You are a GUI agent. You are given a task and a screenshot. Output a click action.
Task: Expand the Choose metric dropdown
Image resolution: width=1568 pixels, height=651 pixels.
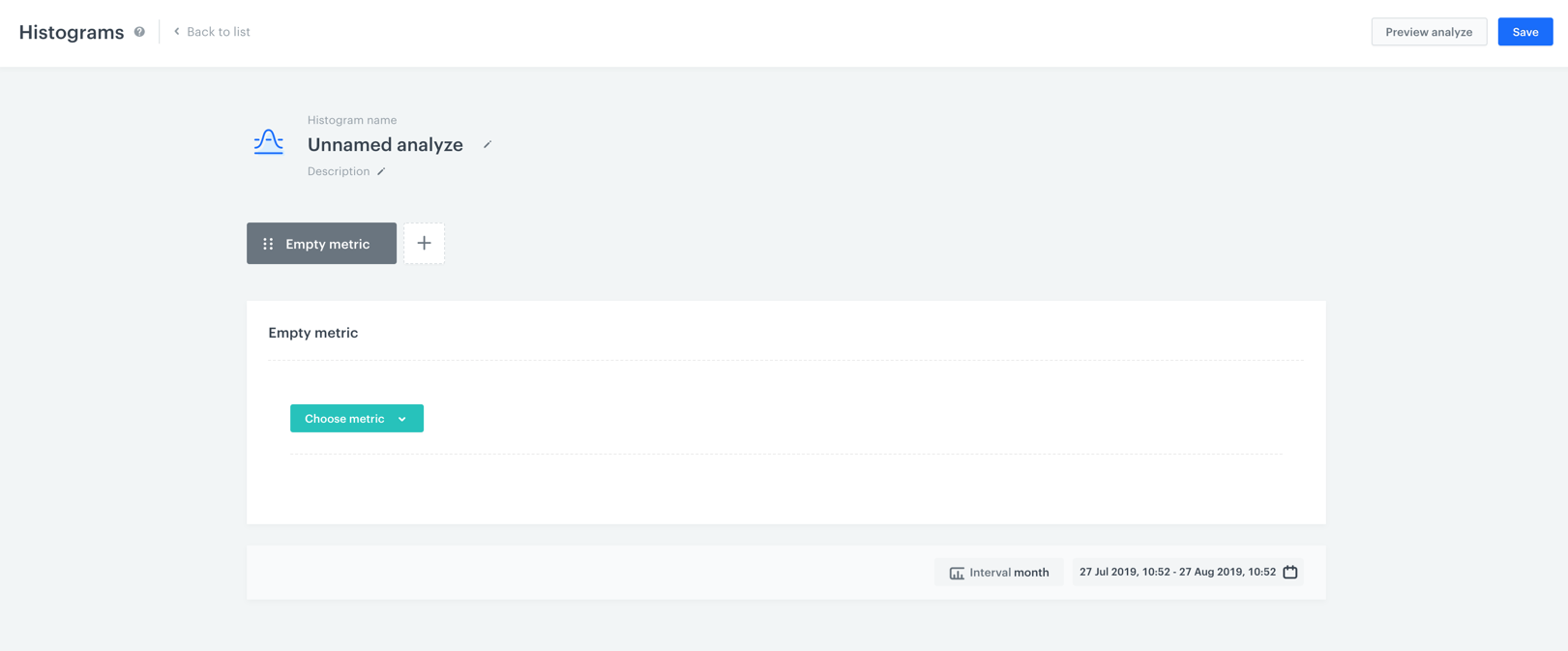pyautogui.click(x=356, y=419)
